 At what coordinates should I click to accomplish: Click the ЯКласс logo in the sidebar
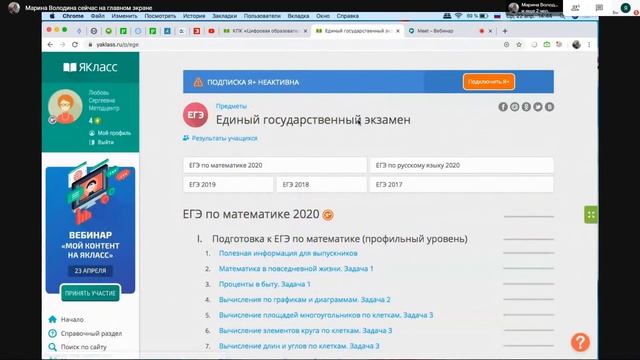click(90, 67)
